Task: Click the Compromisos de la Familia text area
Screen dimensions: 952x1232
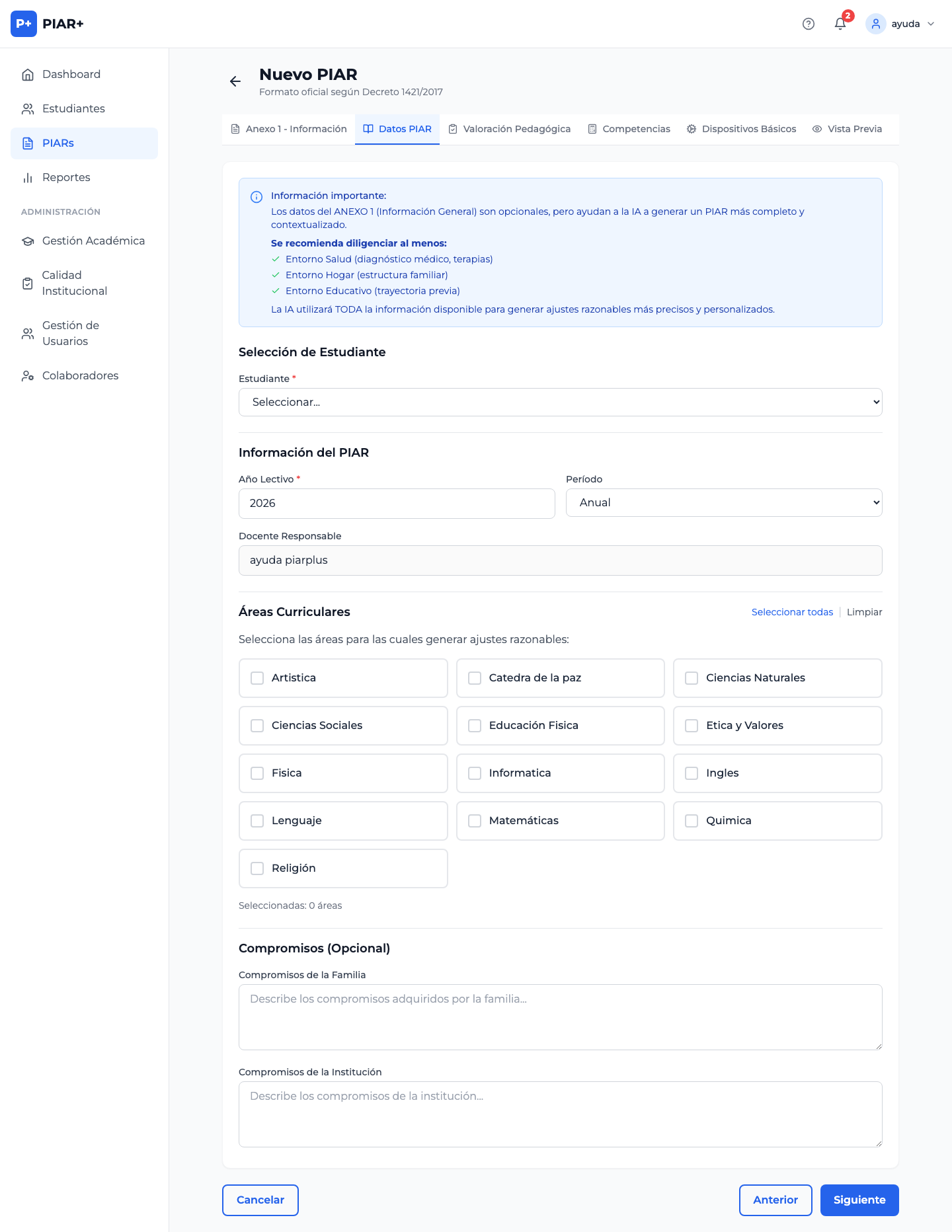Action: tap(560, 1017)
